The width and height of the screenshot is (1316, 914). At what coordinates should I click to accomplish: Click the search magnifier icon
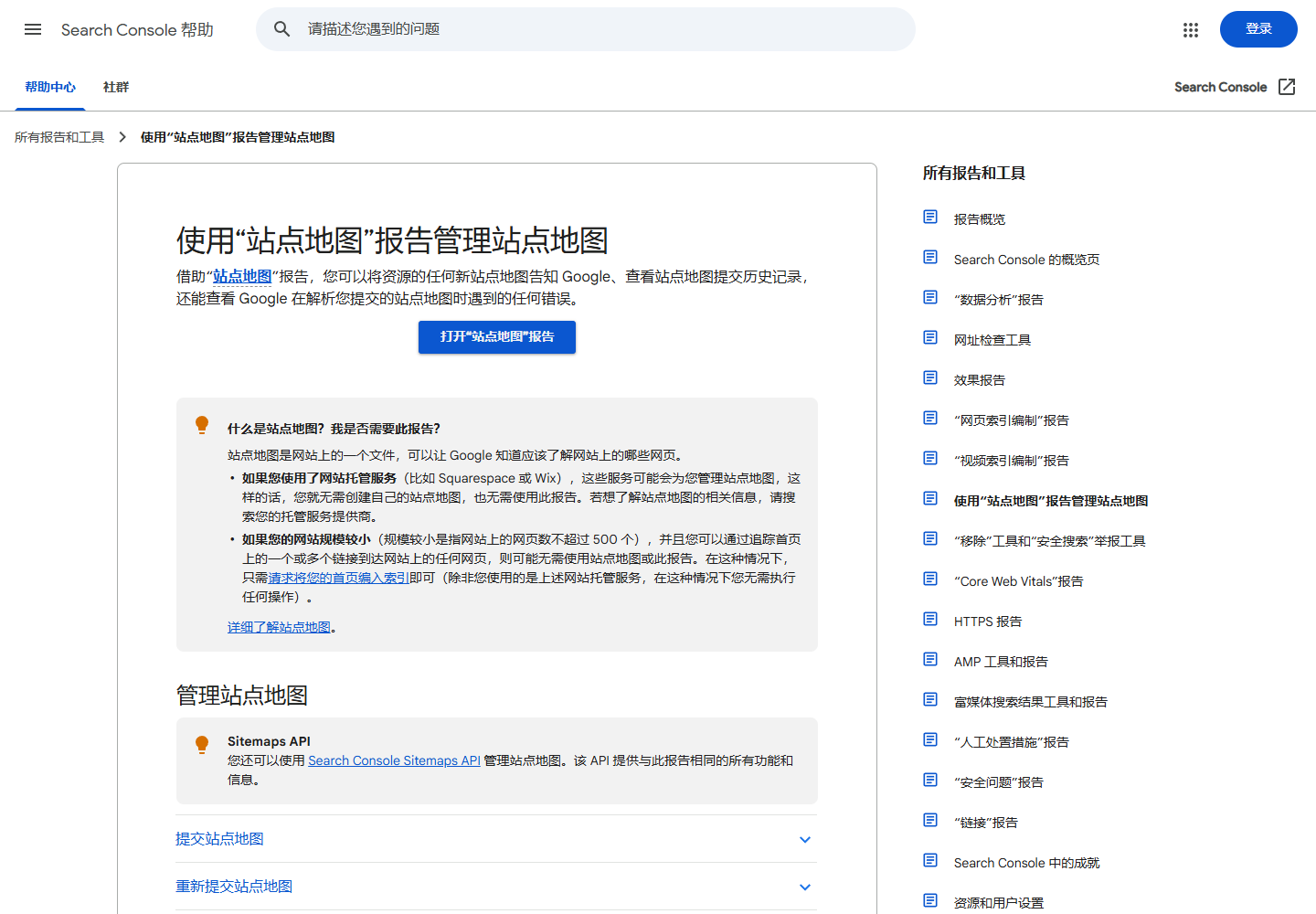pos(282,29)
